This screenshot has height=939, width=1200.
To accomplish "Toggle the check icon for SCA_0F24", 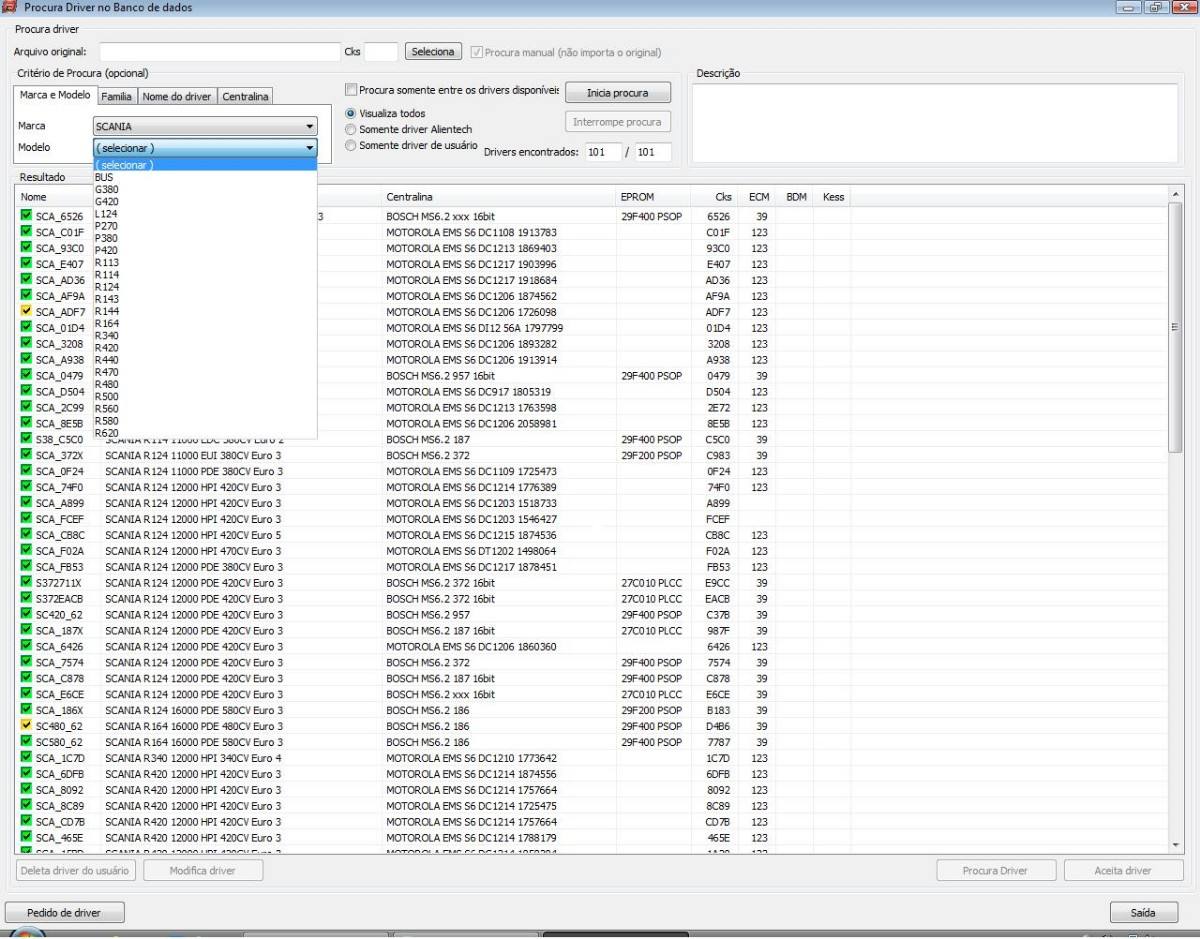I will 26,471.
